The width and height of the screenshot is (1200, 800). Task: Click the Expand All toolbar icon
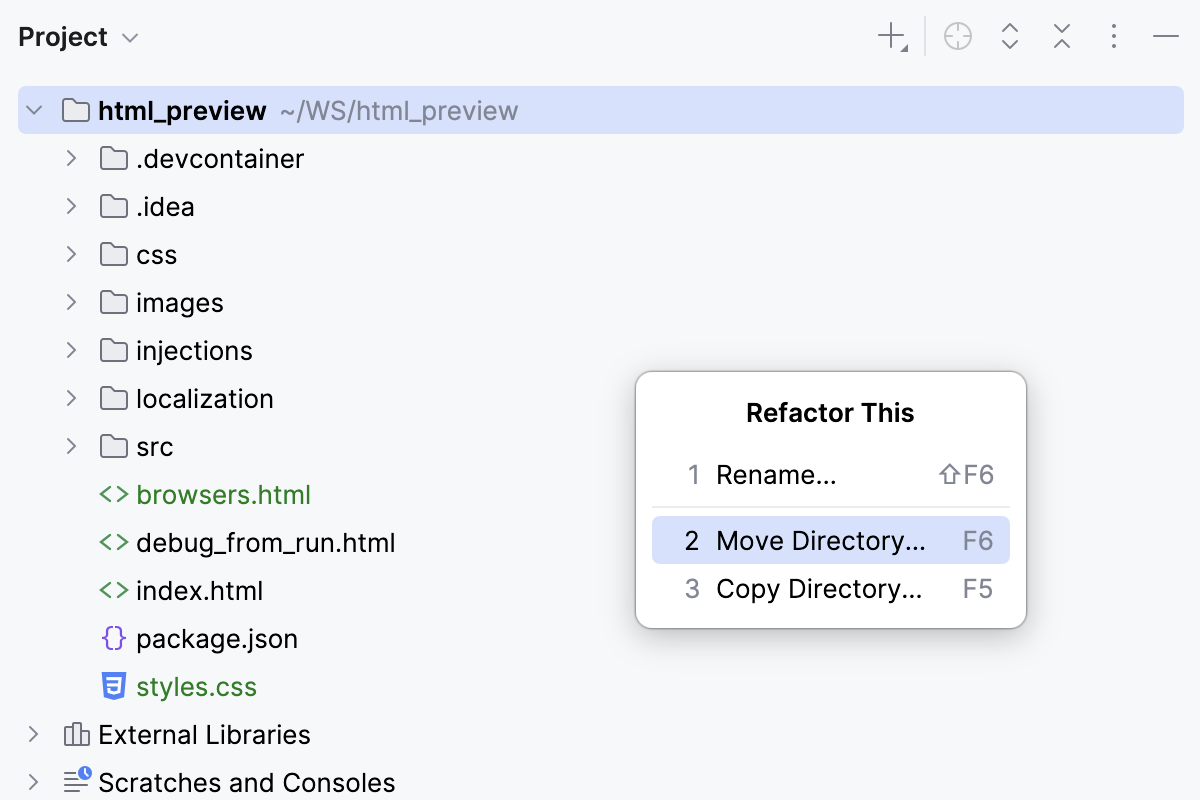click(x=1010, y=38)
